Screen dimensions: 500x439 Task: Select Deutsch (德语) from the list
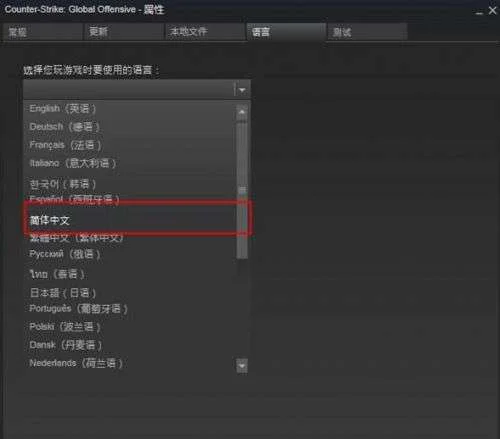coord(65,127)
